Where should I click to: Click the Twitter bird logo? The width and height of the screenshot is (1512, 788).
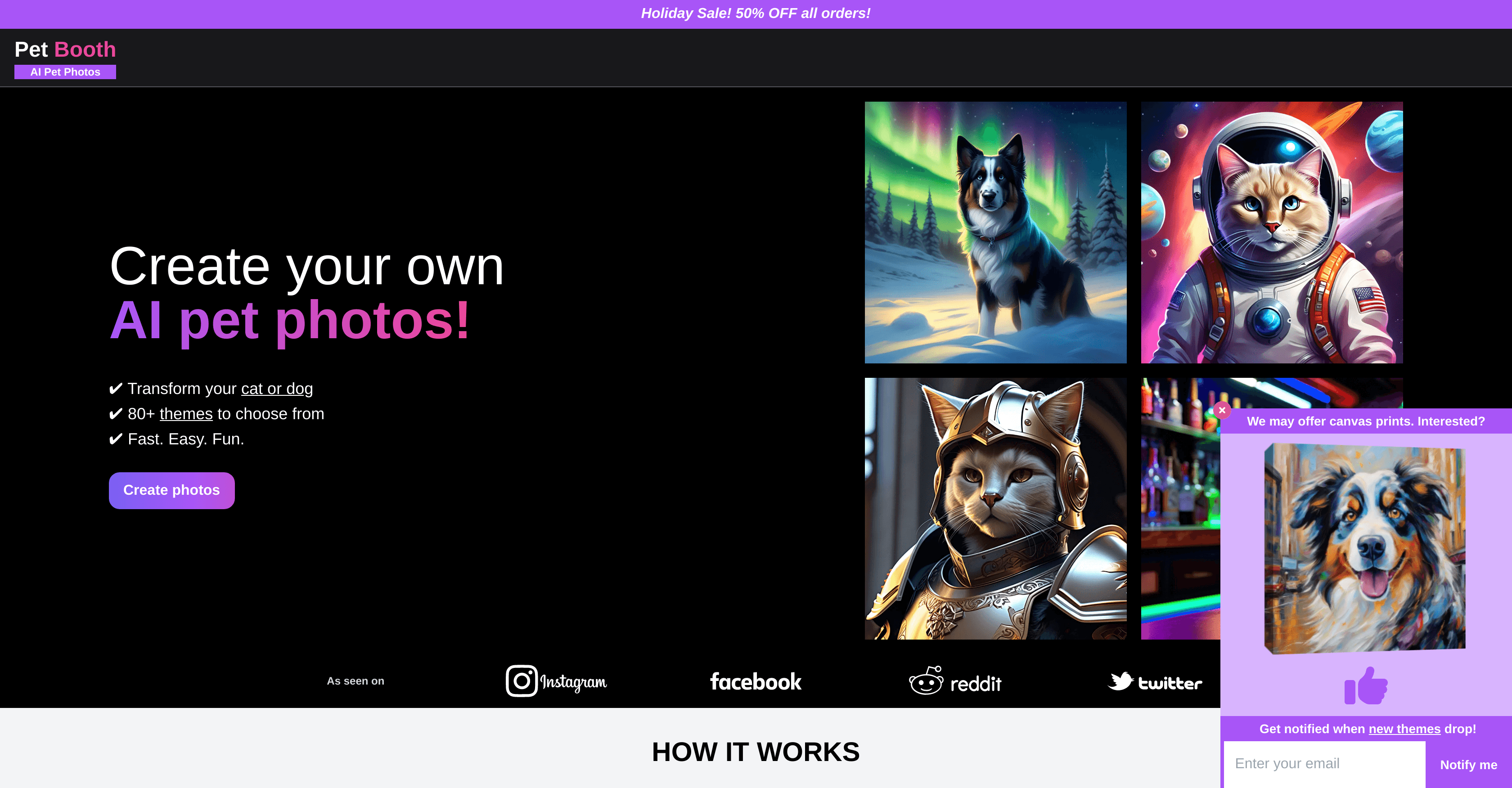(x=1120, y=681)
